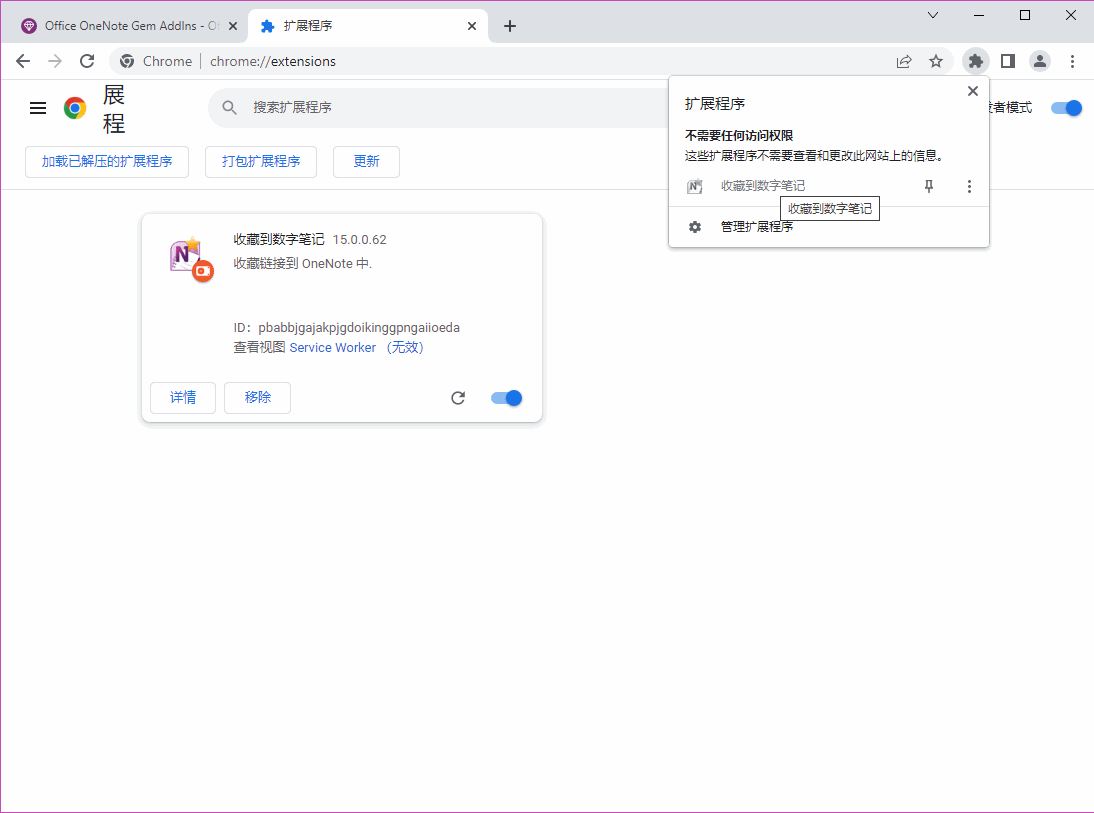Click the version number 15.0.0.62
The height and width of the screenshot is (813, 1094).
[x=359, y=239]
